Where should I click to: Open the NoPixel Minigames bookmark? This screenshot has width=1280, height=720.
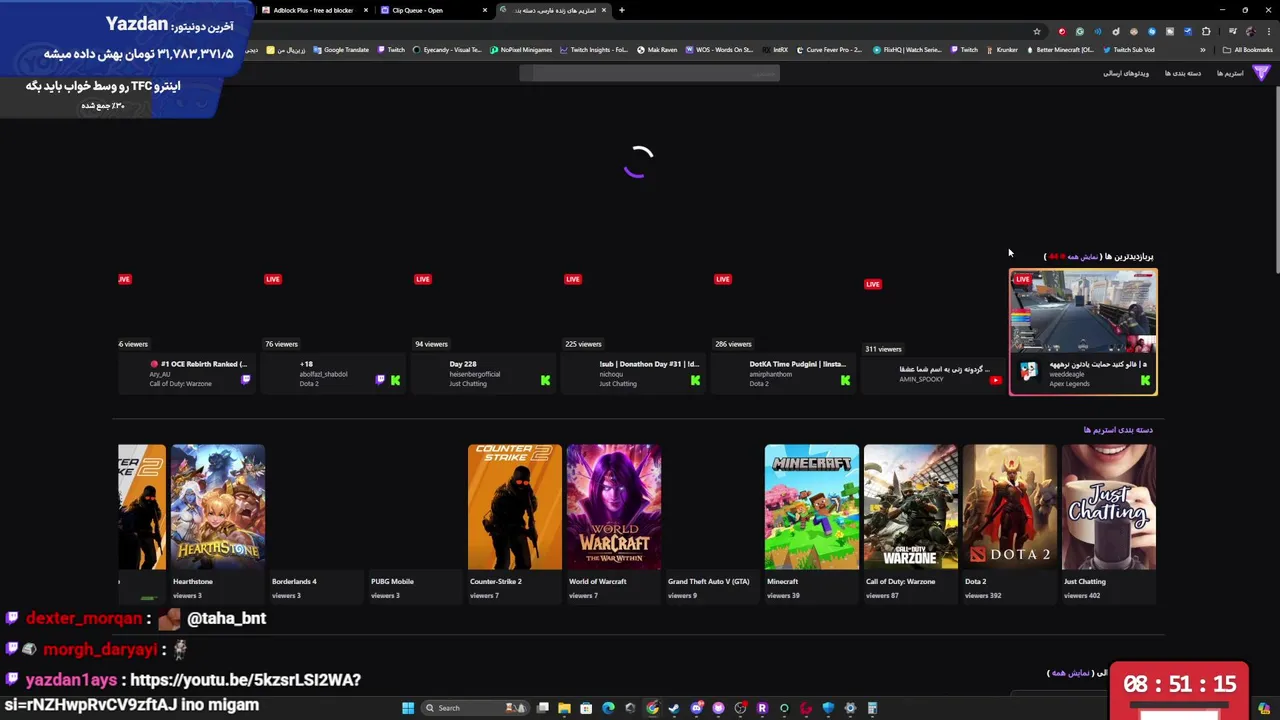521,50
